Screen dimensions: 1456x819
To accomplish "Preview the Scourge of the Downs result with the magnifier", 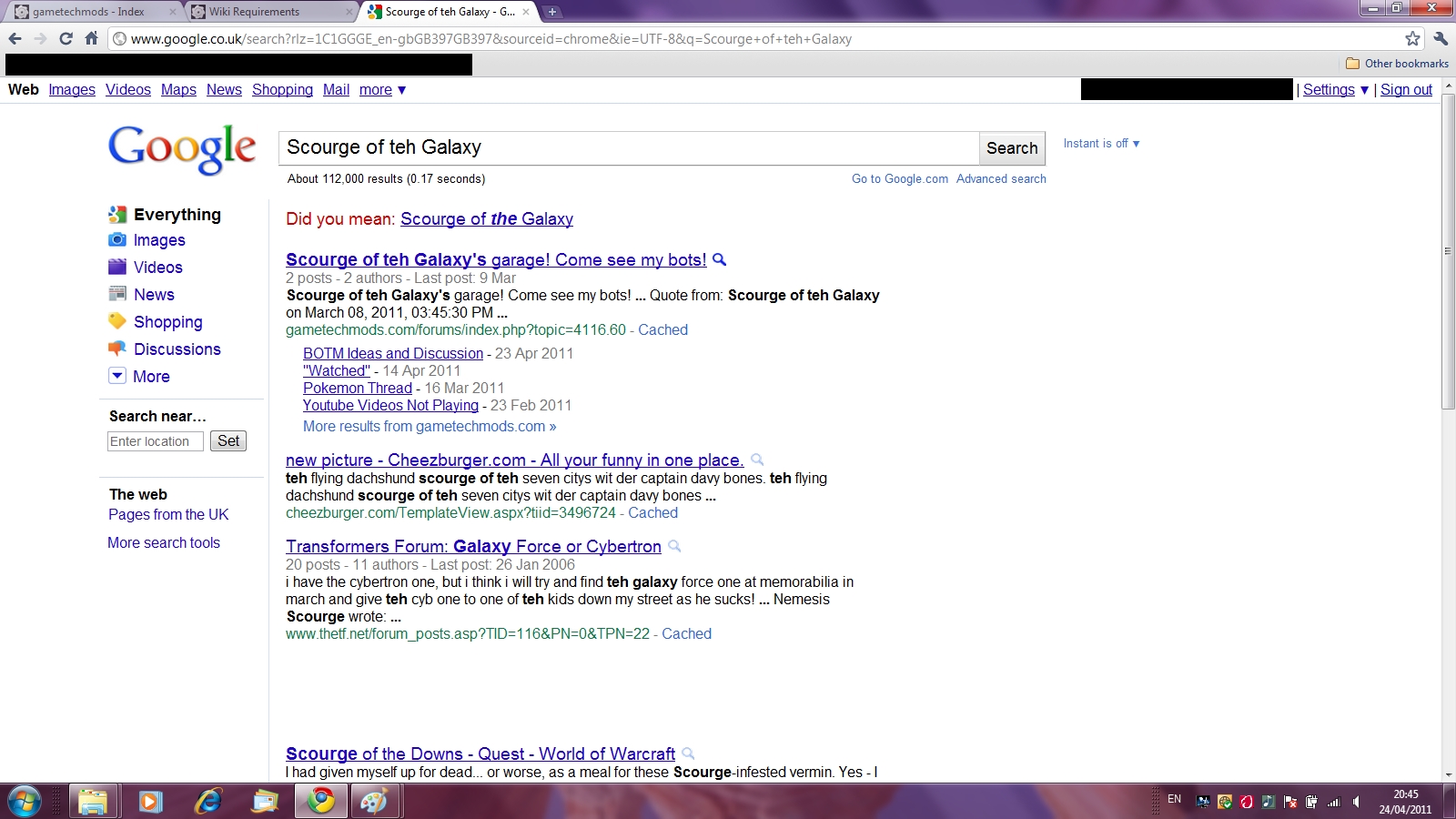I will pos(688,753).
